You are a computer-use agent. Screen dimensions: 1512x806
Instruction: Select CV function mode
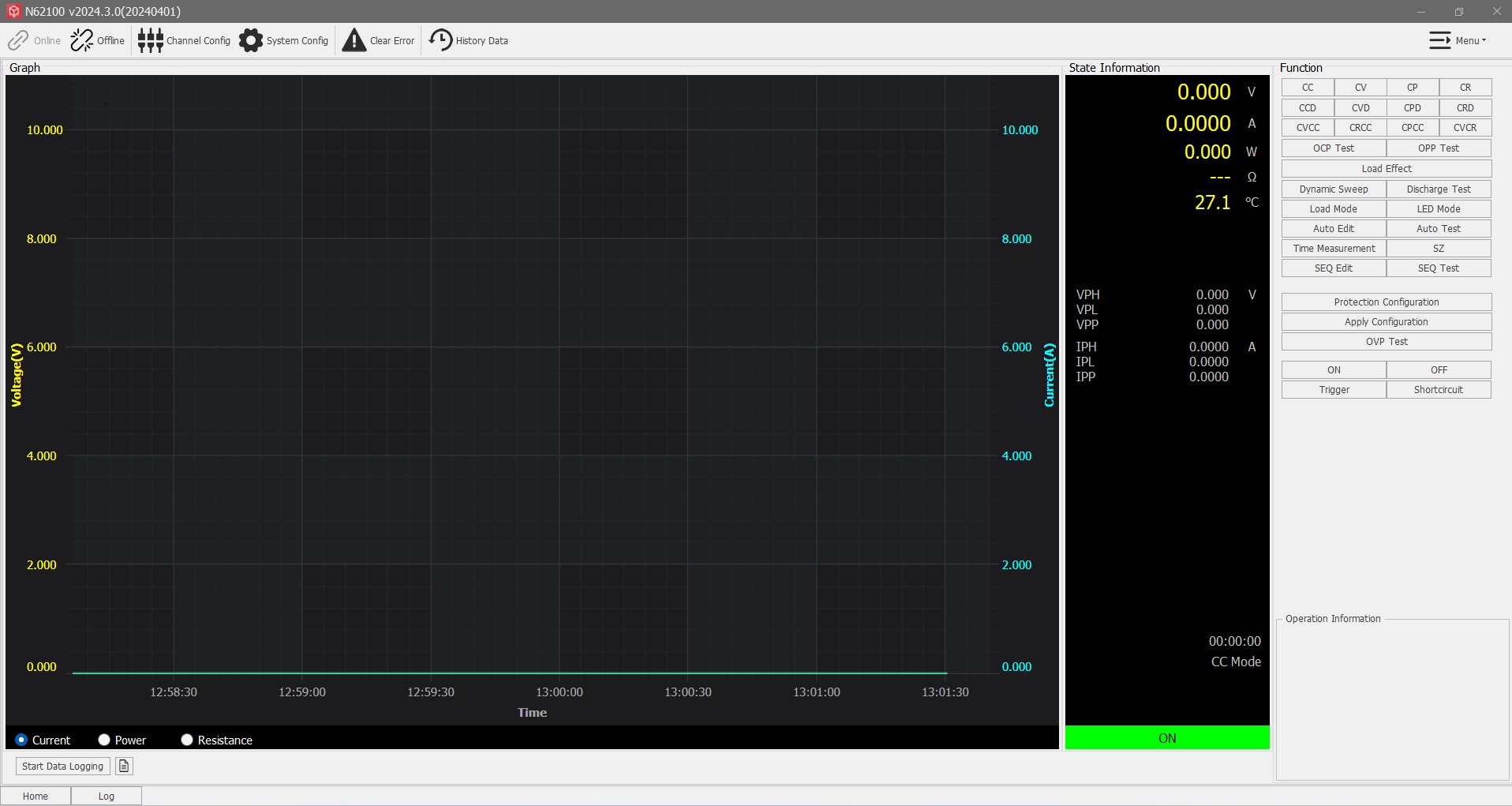click(x=1360, y=88)
